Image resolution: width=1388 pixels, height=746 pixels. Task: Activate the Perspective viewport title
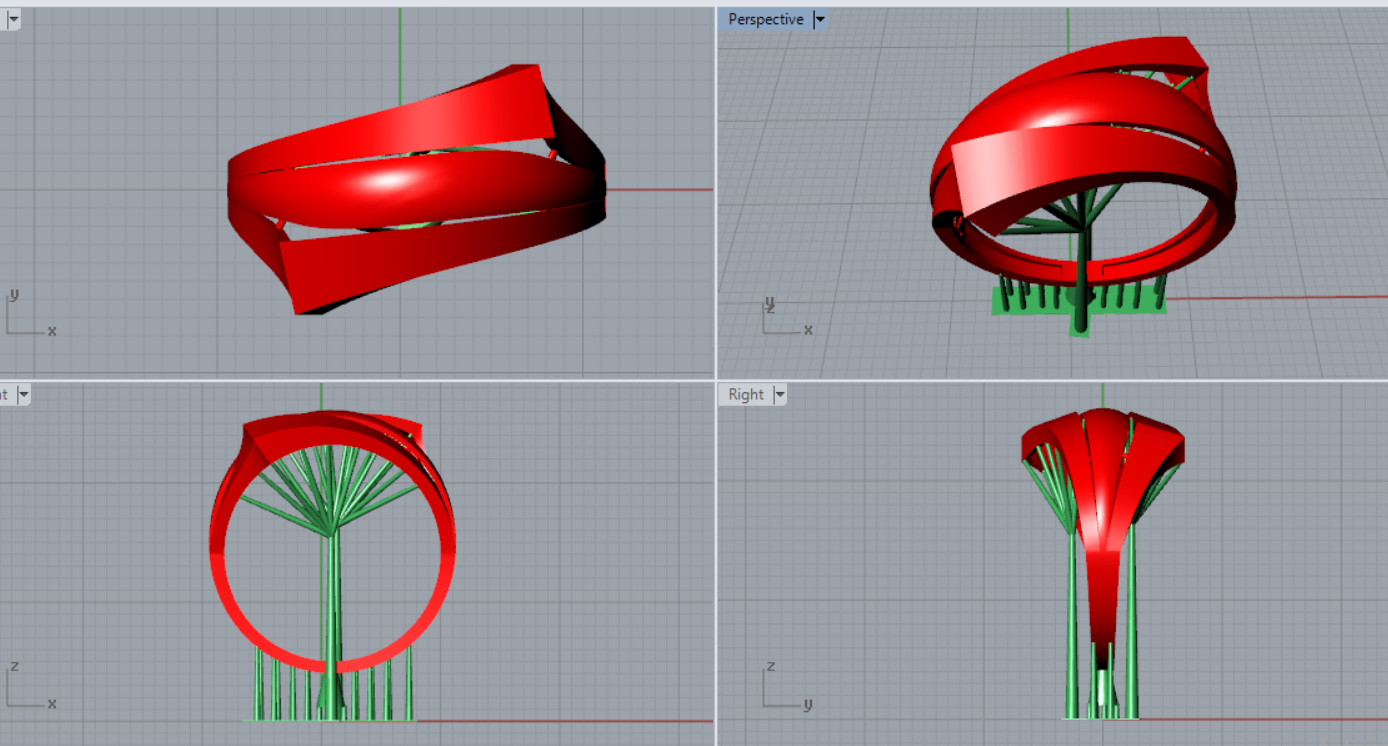pyautogui.click(x=765, y=19)
